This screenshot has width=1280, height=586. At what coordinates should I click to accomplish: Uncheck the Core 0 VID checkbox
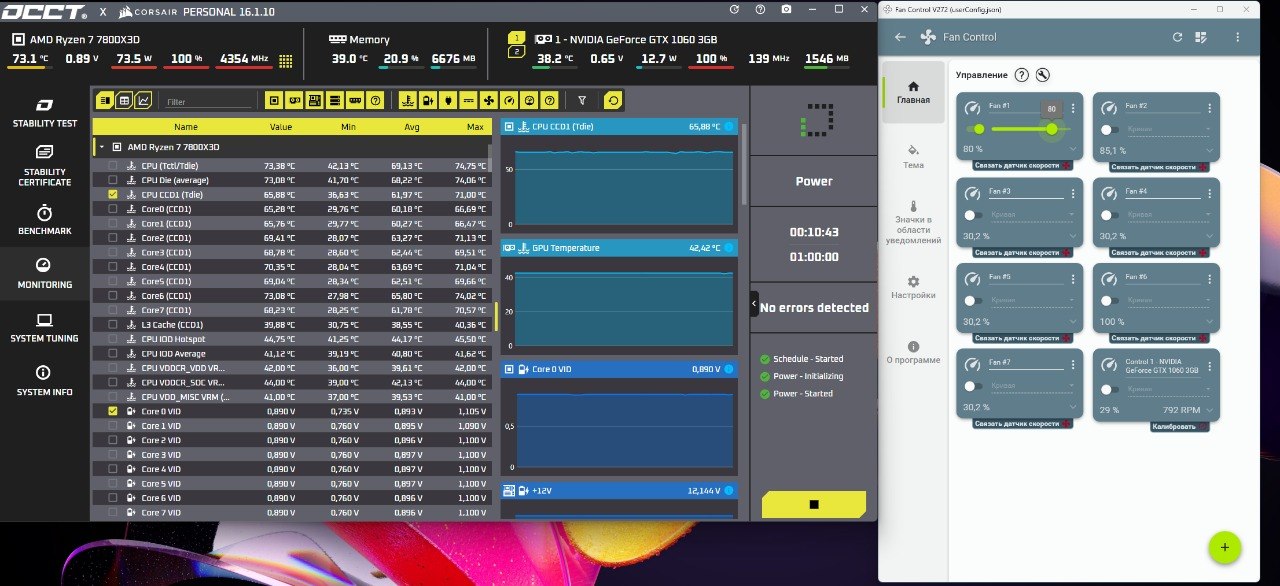[x=112, y=411]
